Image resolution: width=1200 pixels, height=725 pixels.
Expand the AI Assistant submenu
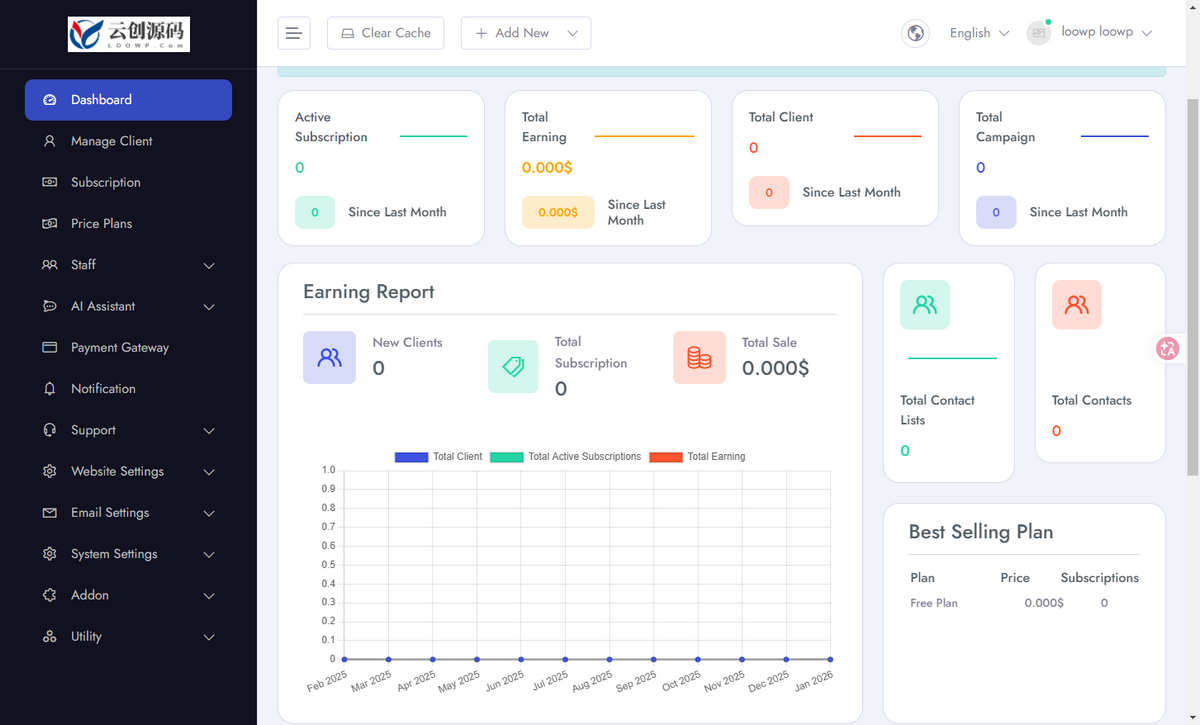(x=128, y=306)
